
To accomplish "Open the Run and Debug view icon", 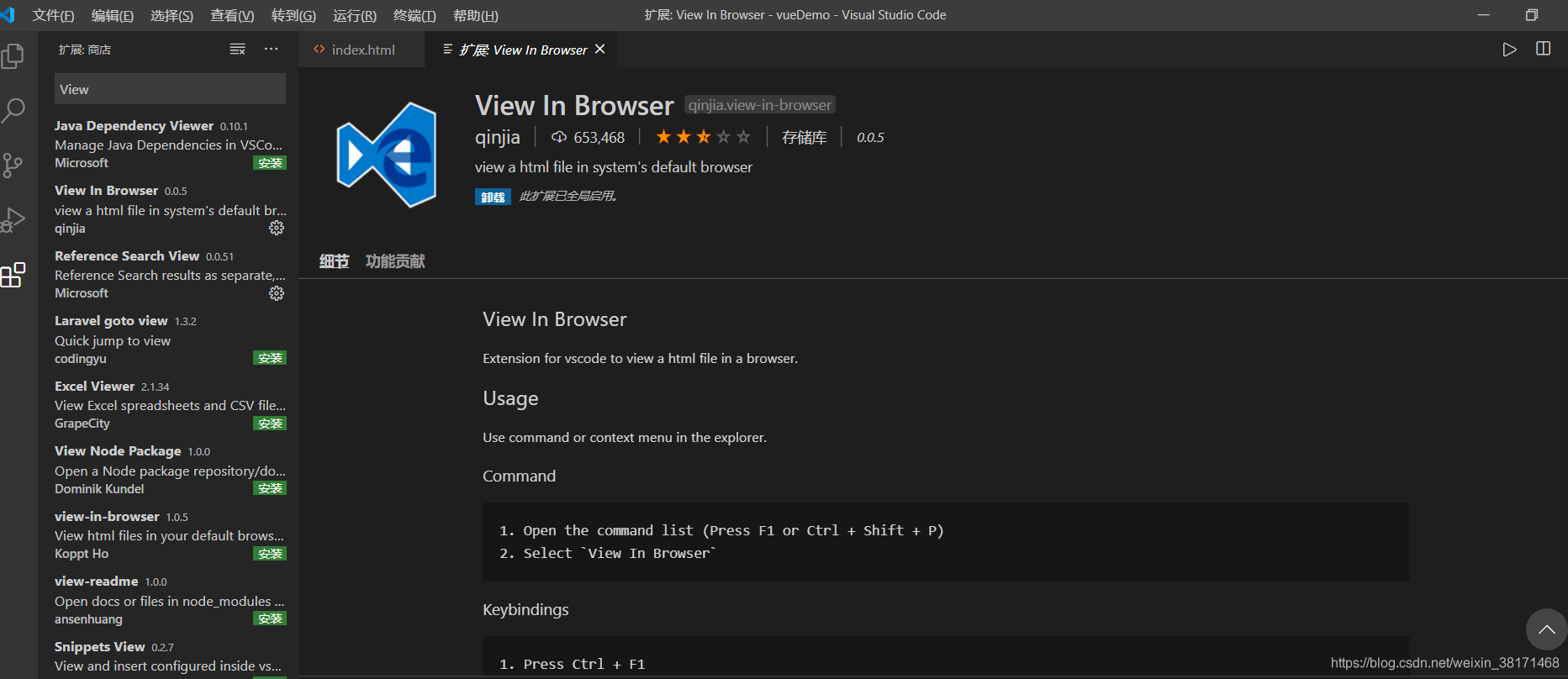I will click(x=13, y=219).
